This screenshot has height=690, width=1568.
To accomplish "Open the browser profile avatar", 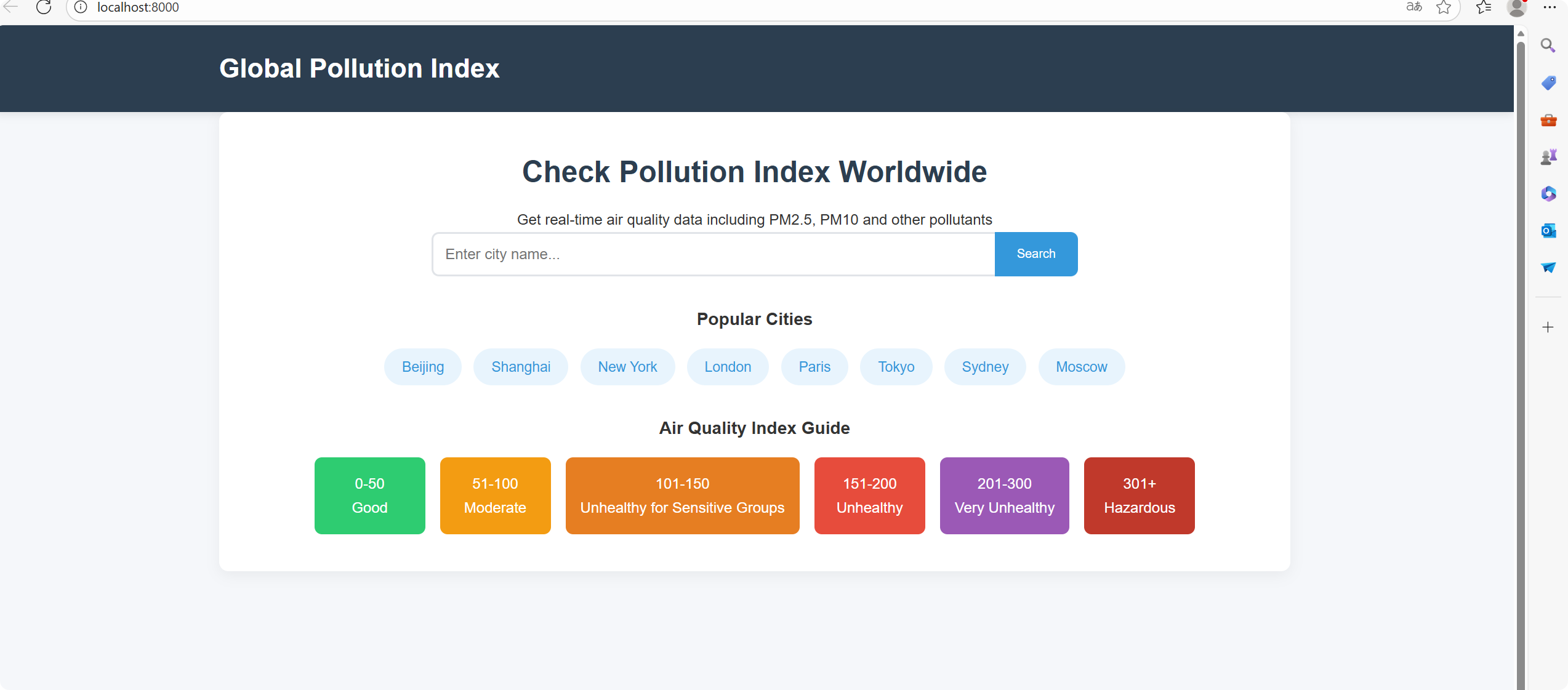I will pyautogui.click(x=1517, y=7).
